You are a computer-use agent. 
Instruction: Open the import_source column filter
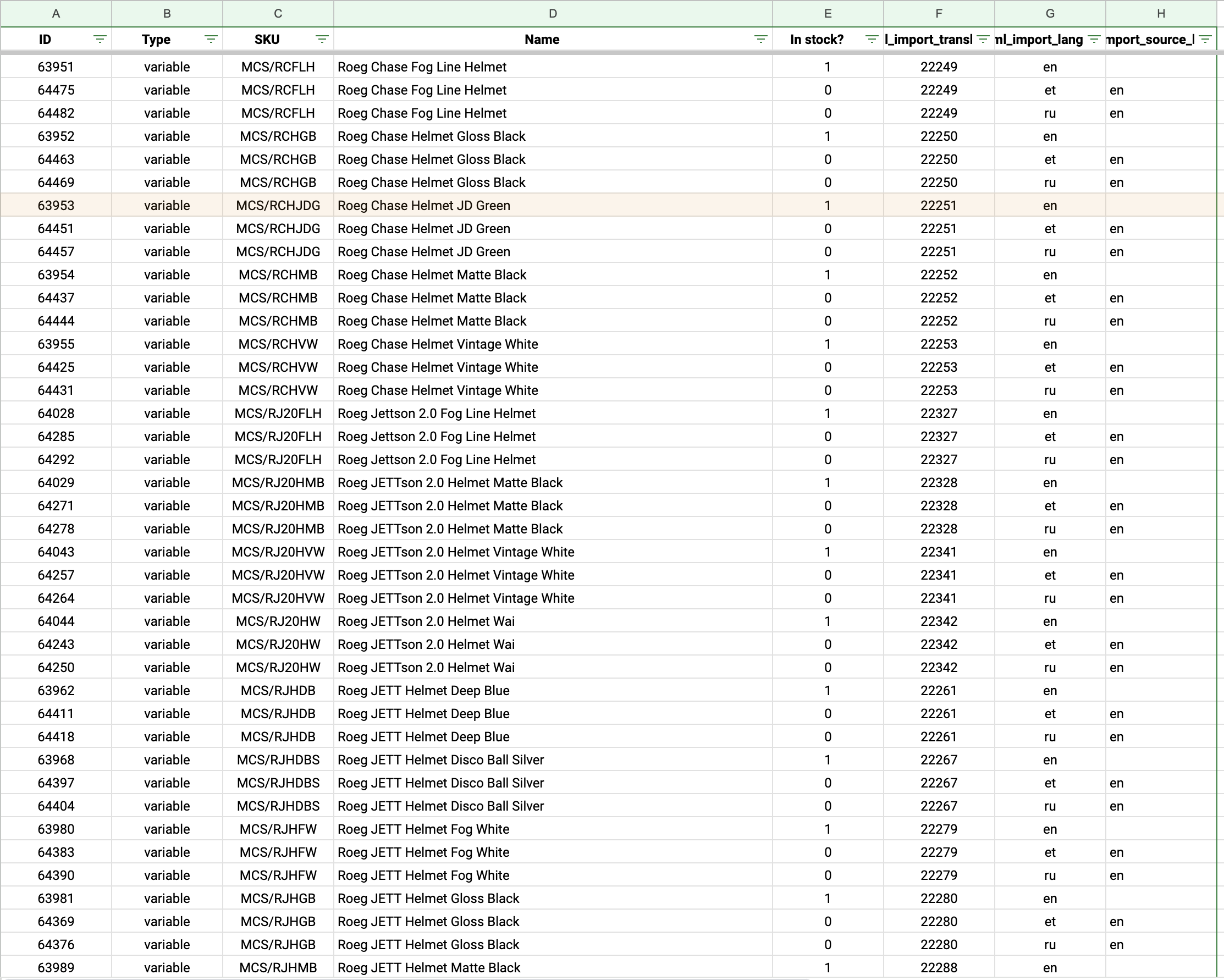tap(1205, 39)
